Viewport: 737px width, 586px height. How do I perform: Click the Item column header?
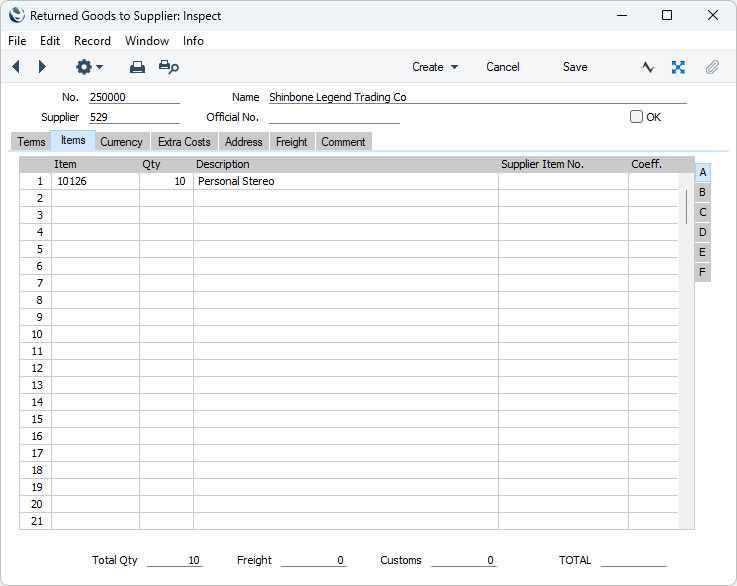point(65,164)
